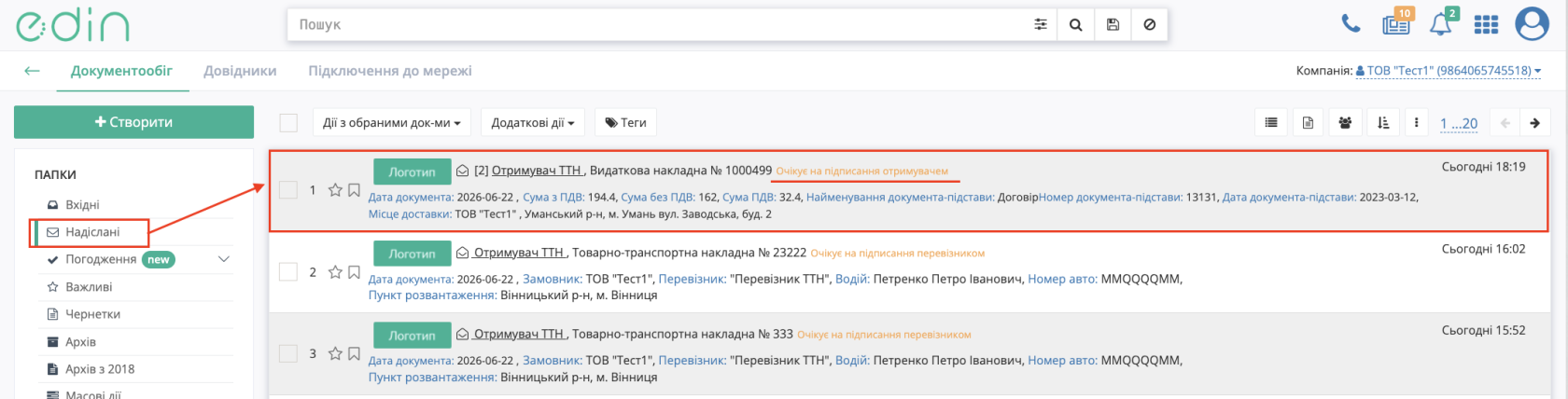Viewport: 1568px width, 399px height.
Task: Open 'Додаткові дії' dropdown
Action: pos(533,122)
